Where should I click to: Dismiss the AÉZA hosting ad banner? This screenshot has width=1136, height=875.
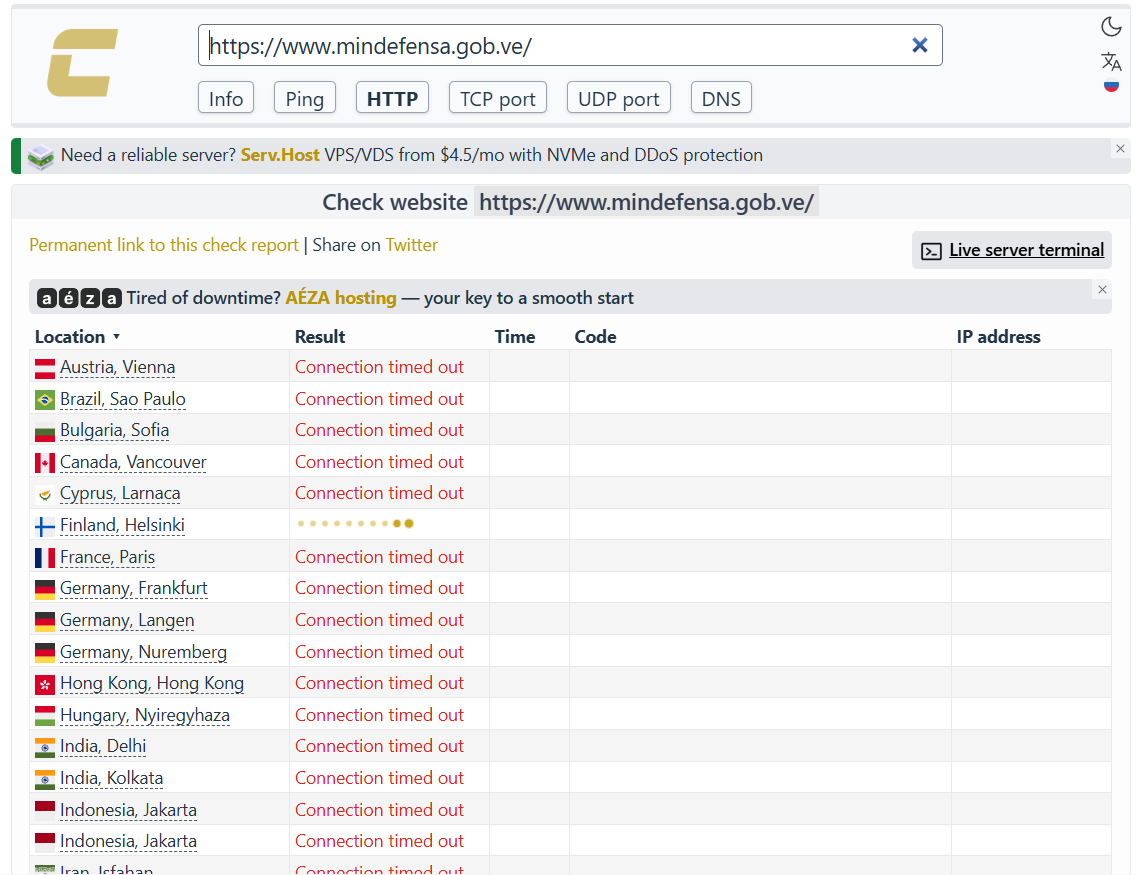[1102, 290]
